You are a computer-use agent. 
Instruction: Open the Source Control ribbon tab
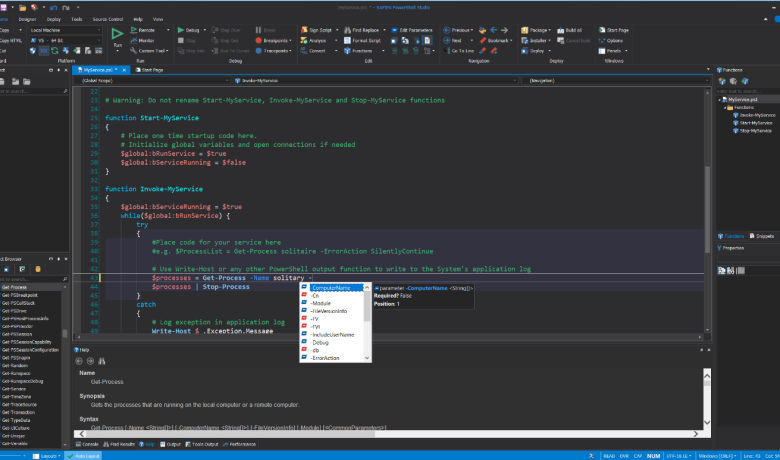click(107, 19)
